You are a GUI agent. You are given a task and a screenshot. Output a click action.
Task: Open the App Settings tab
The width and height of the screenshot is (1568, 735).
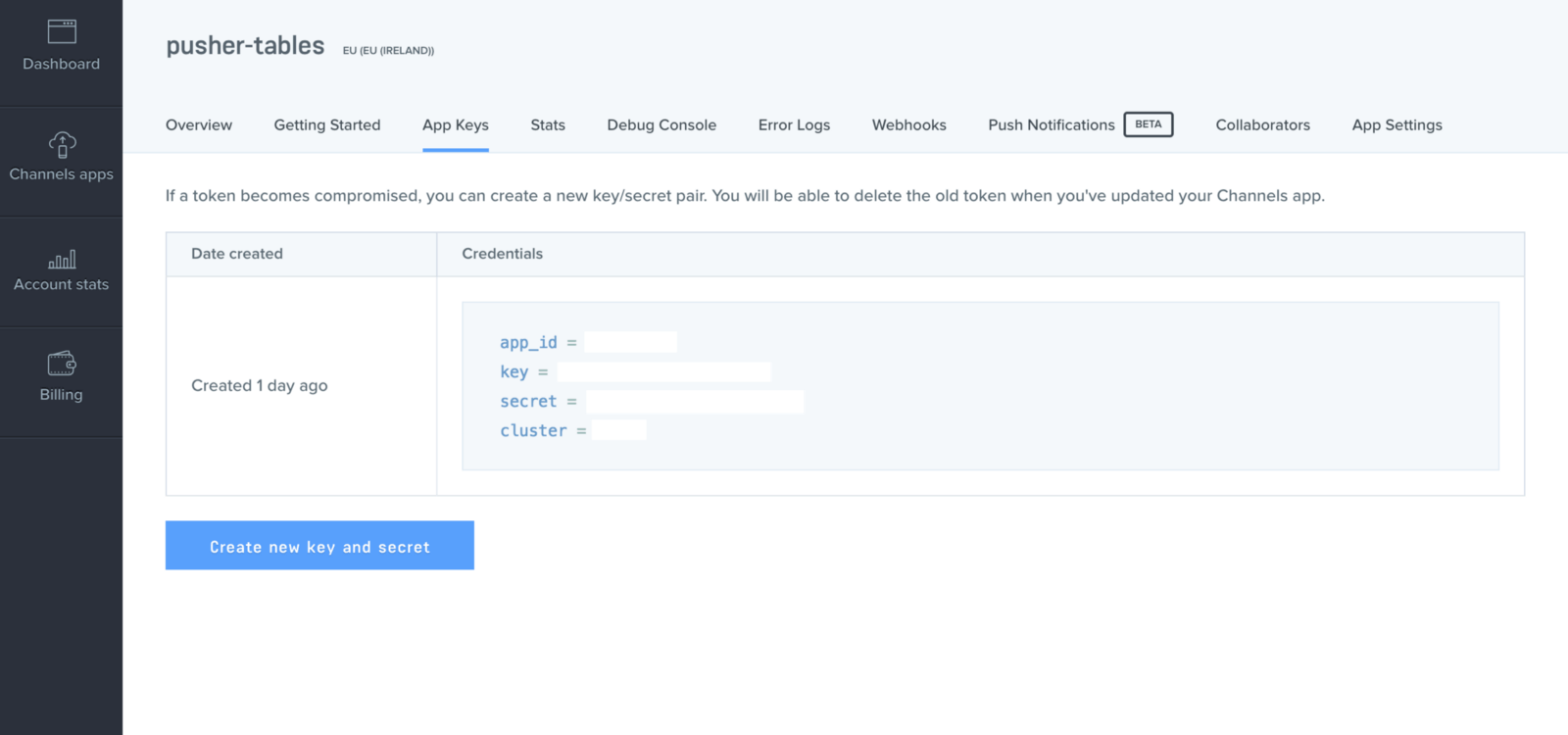click(x=1397, y=124)
